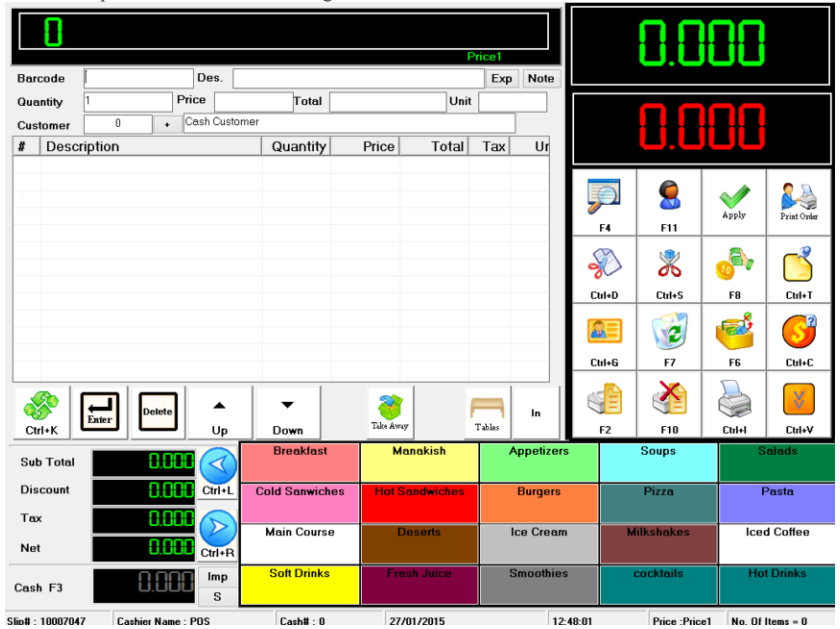Click the Ctrl+I printer icon

pyautogui.click(x=734, y=405)
